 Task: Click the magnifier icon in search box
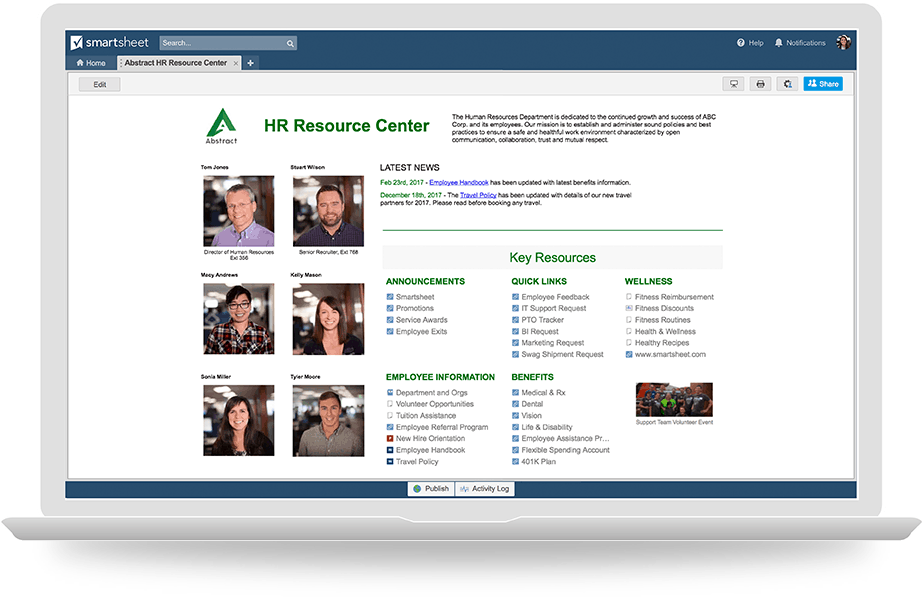tap(290, 44)
